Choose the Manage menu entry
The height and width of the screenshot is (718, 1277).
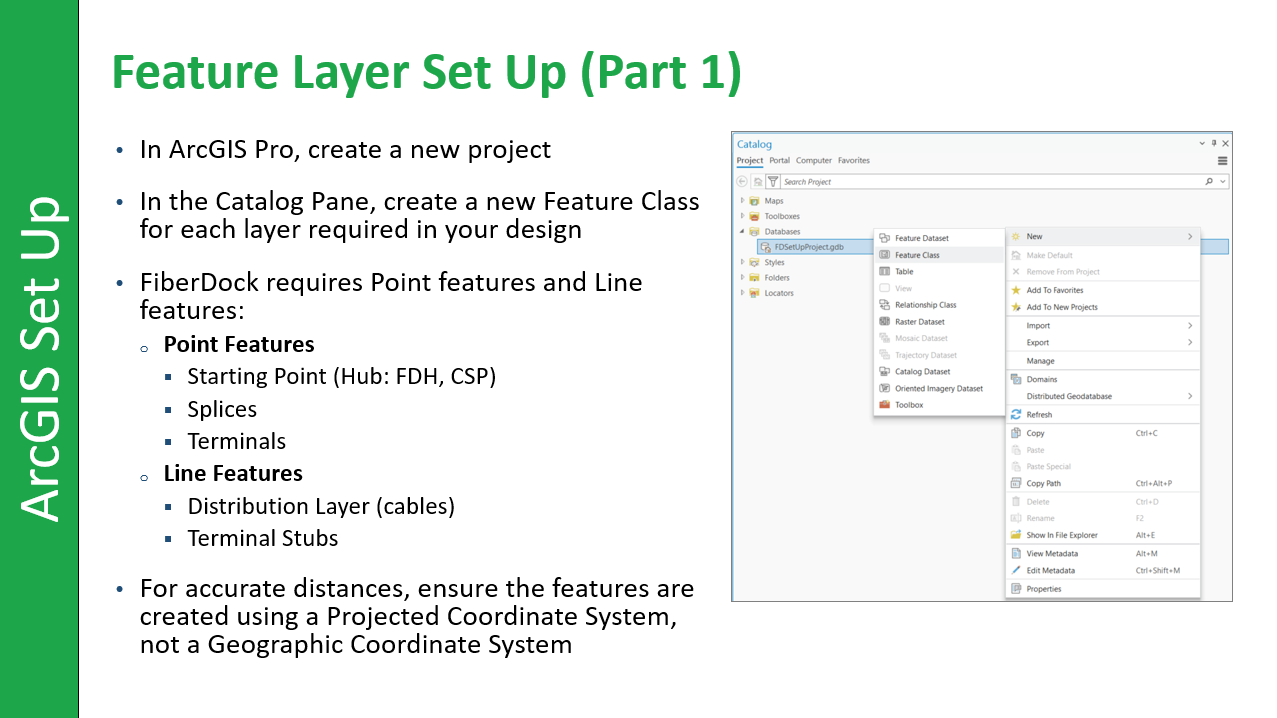1103,361
